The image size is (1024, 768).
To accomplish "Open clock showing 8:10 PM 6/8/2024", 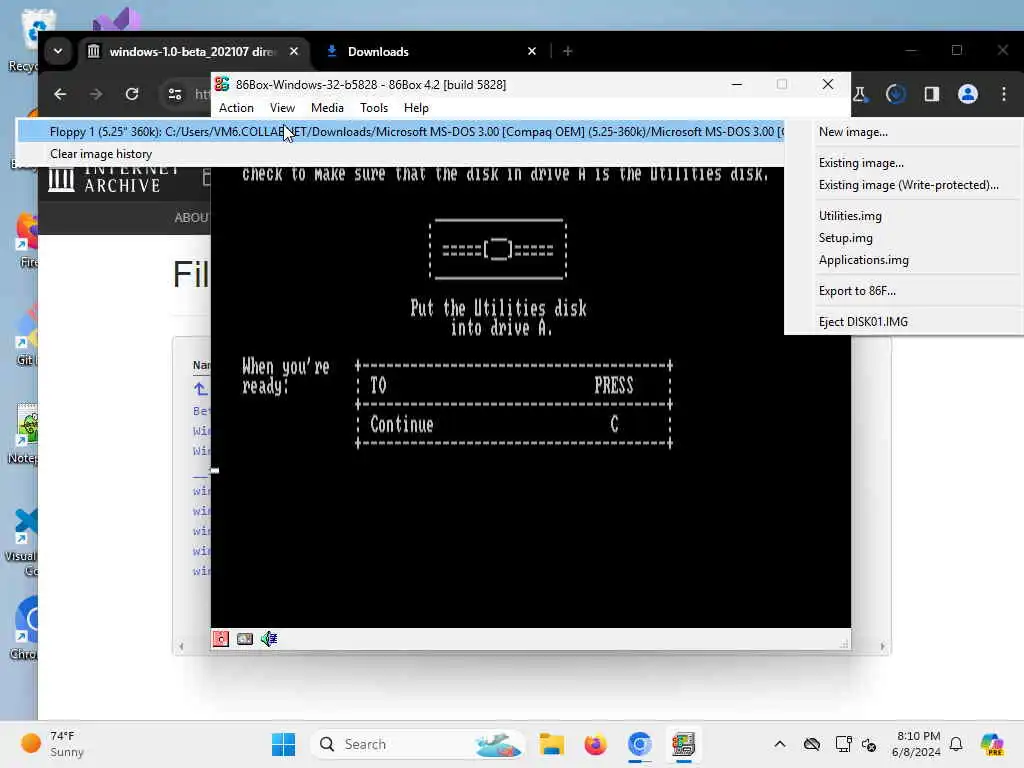I will pyautogui.click(x=917, y=744).
